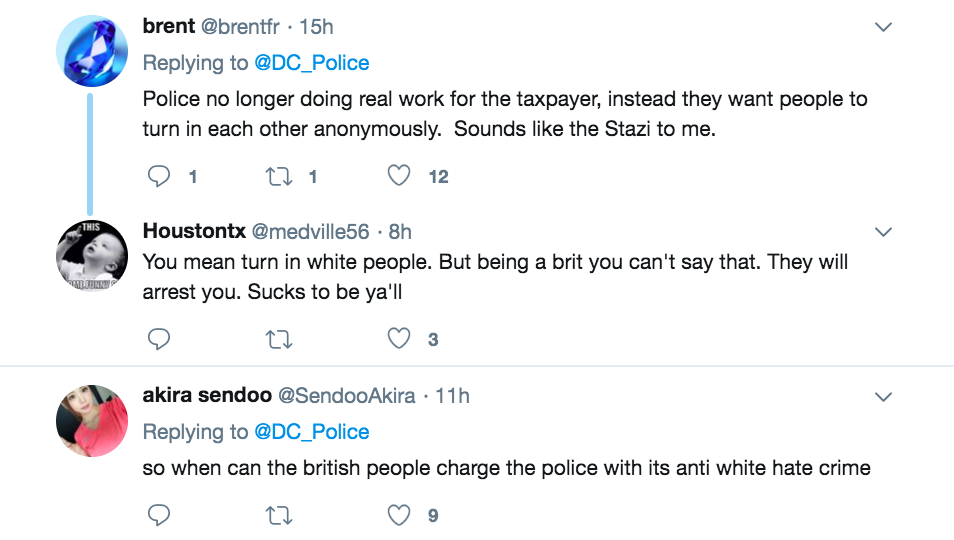Retweet Houstontx's tweet
Image resolution: width=954 pixels, height=540 pixels.
[x=279, y=339]
